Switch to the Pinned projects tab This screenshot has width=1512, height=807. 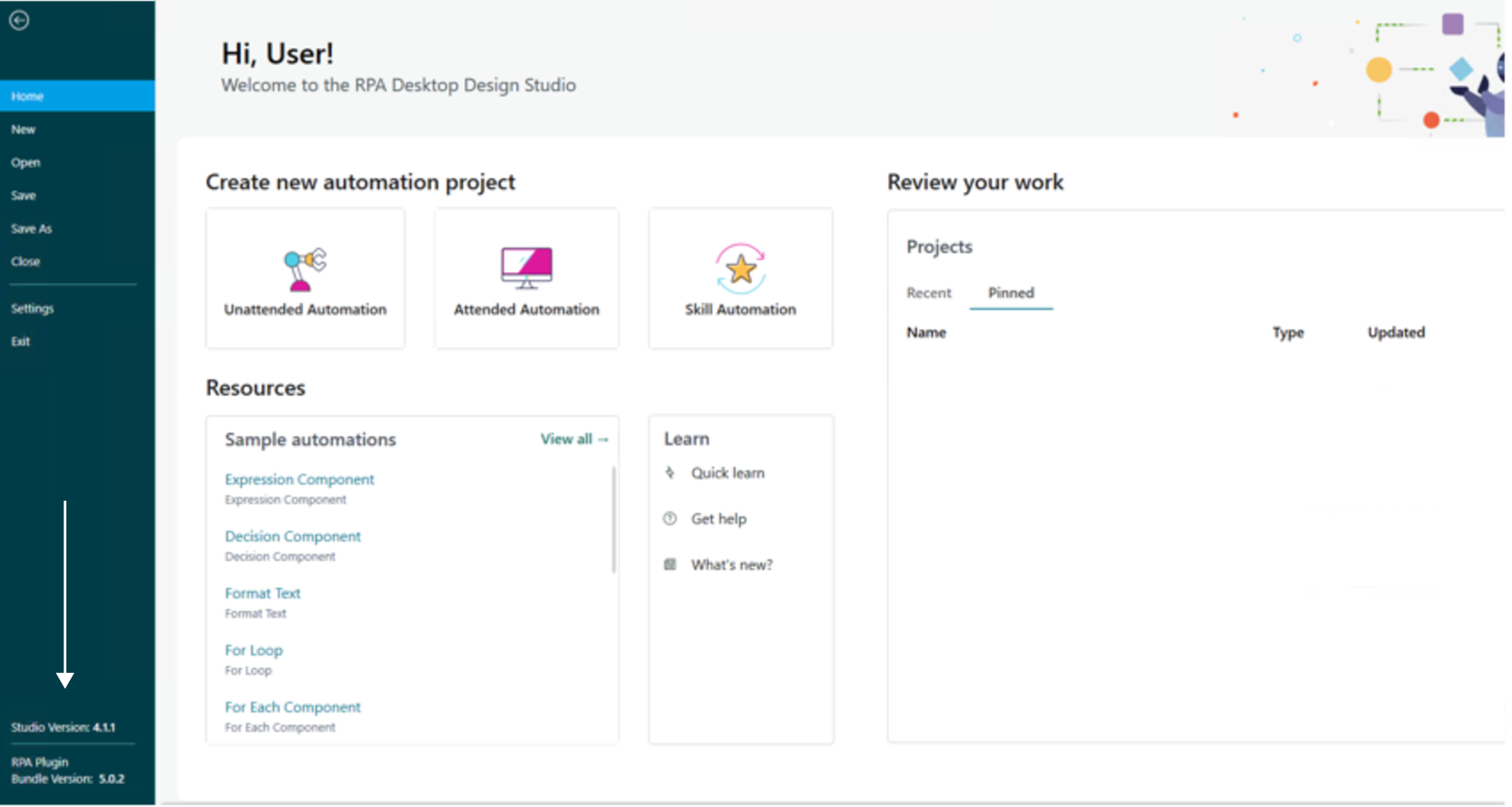1010,293
